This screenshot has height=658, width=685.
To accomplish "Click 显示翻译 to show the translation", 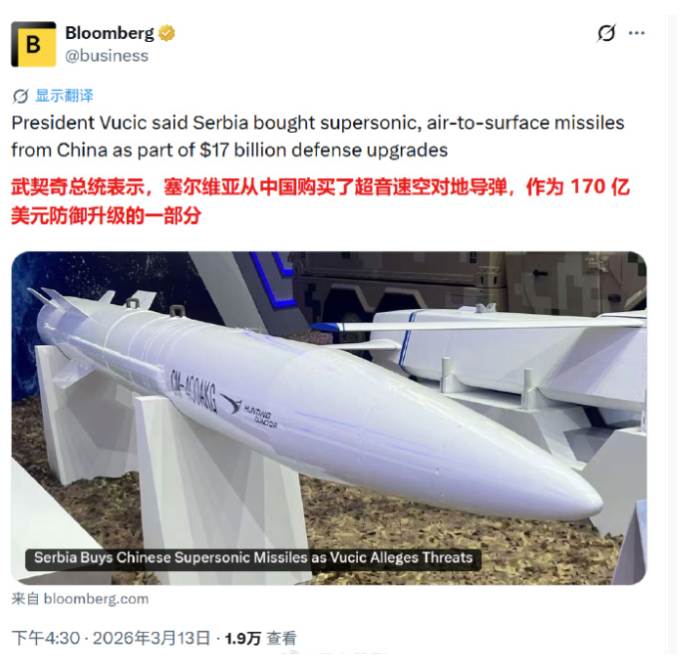I will 64,96.
